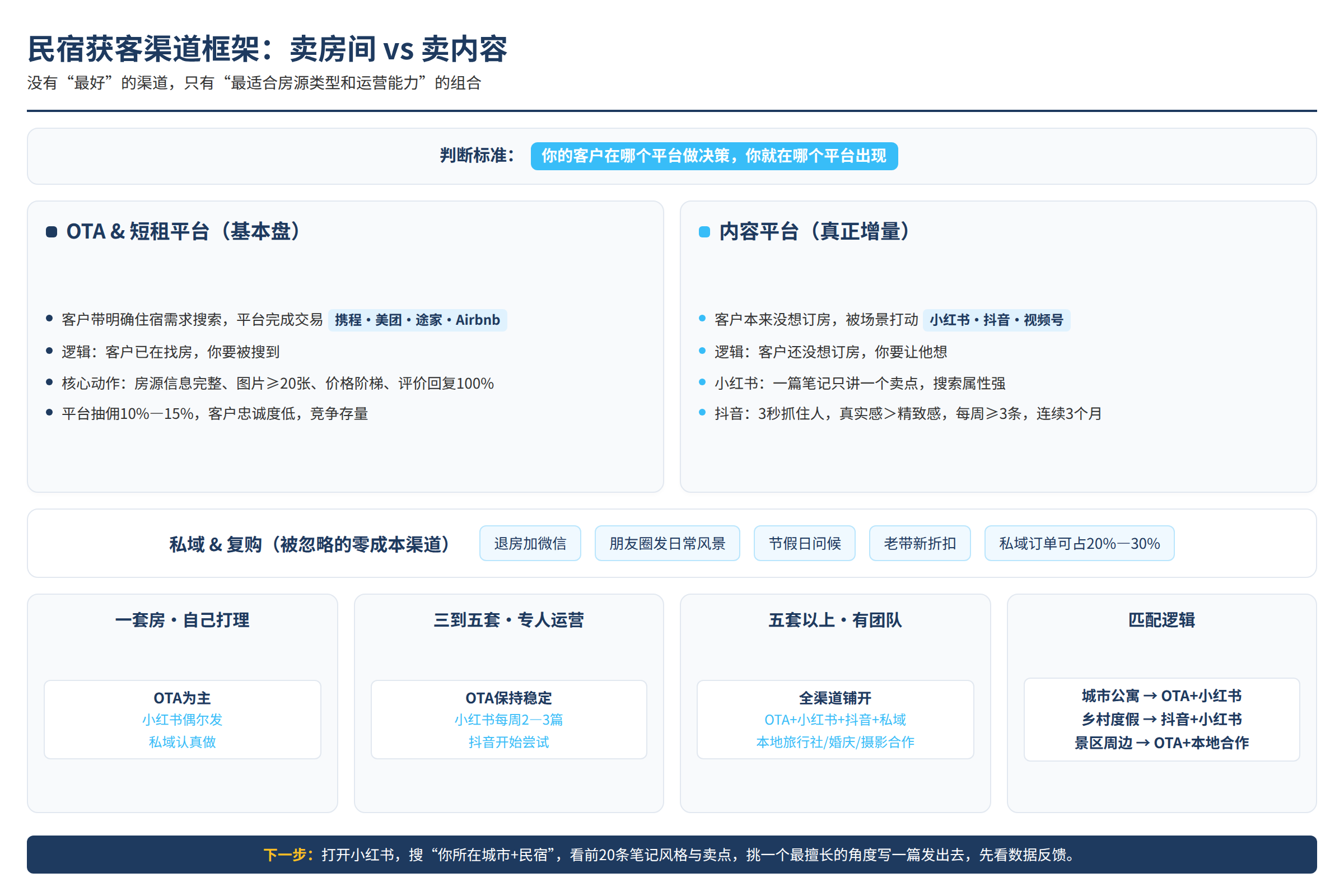Click the line 逻辑：客户已在找房，你要被搜到

171,352
